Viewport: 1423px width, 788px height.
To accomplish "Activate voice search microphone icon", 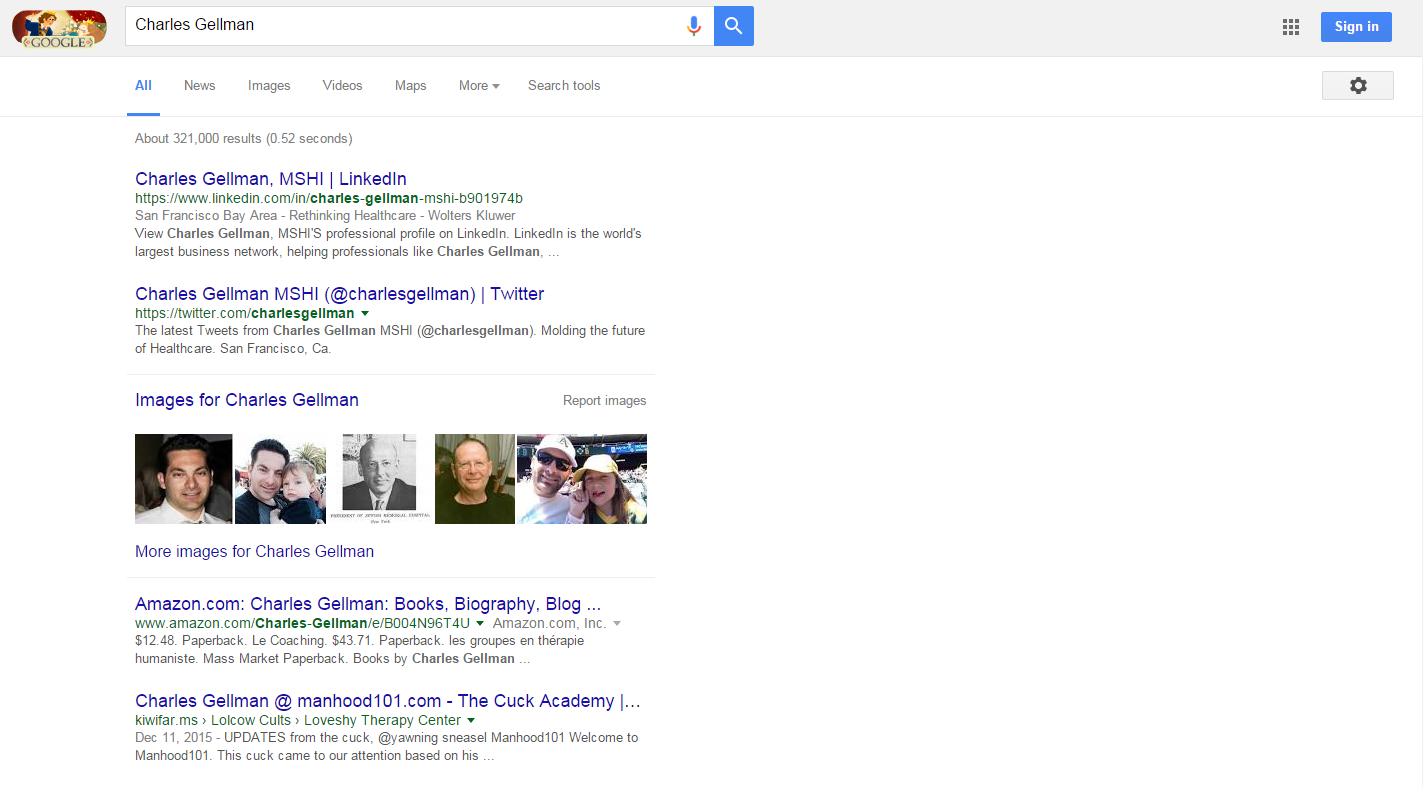I will 693,26.
